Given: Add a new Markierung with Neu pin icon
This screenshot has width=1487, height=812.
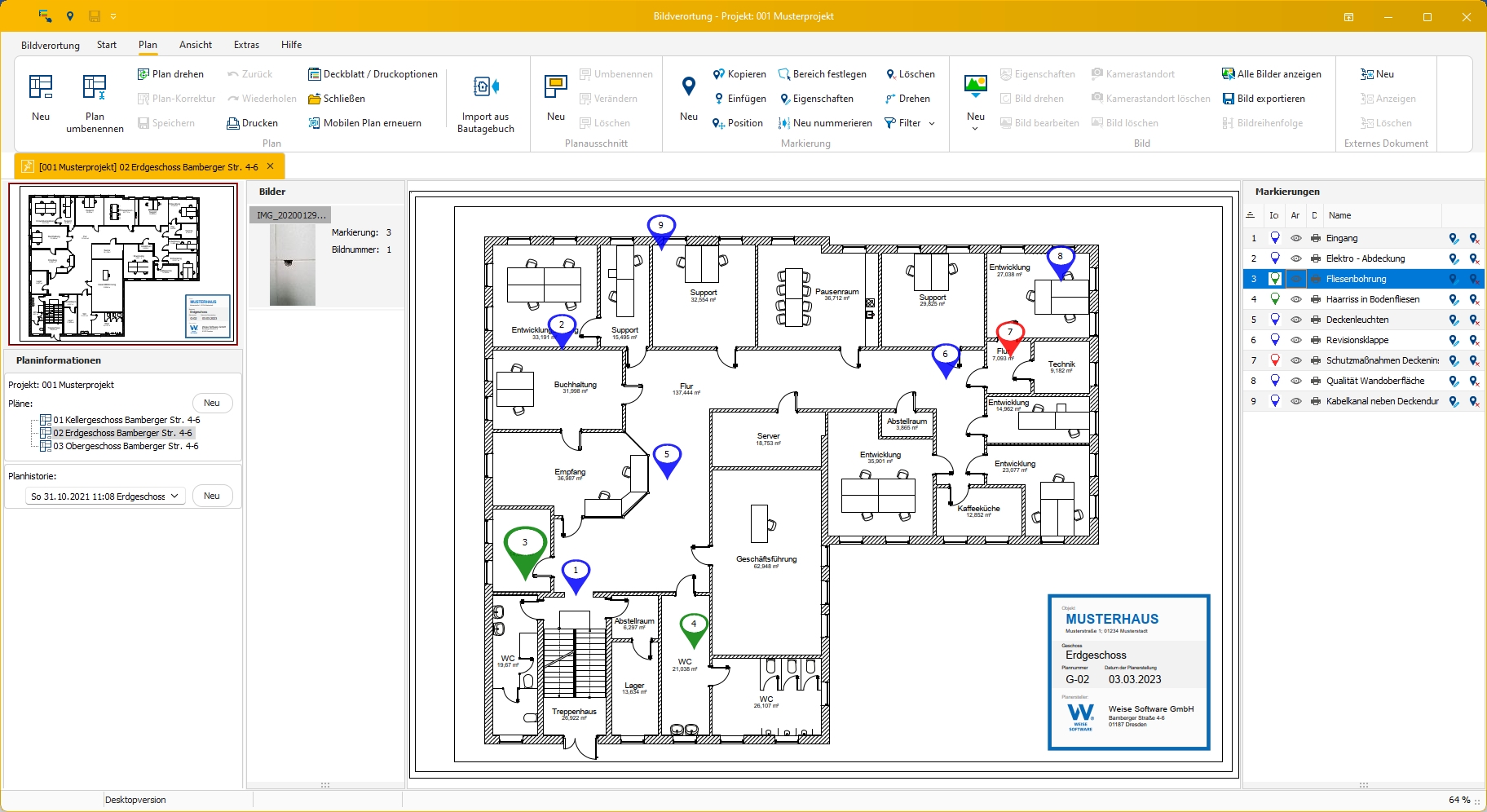Looking at the screenshot, I should [x=689, y=98].
